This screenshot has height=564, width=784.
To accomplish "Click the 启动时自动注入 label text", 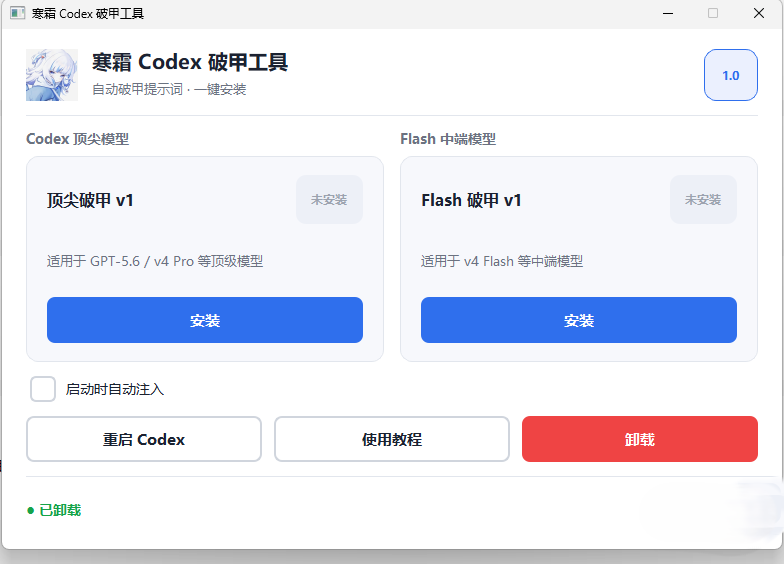I will (x=114, y=389).
